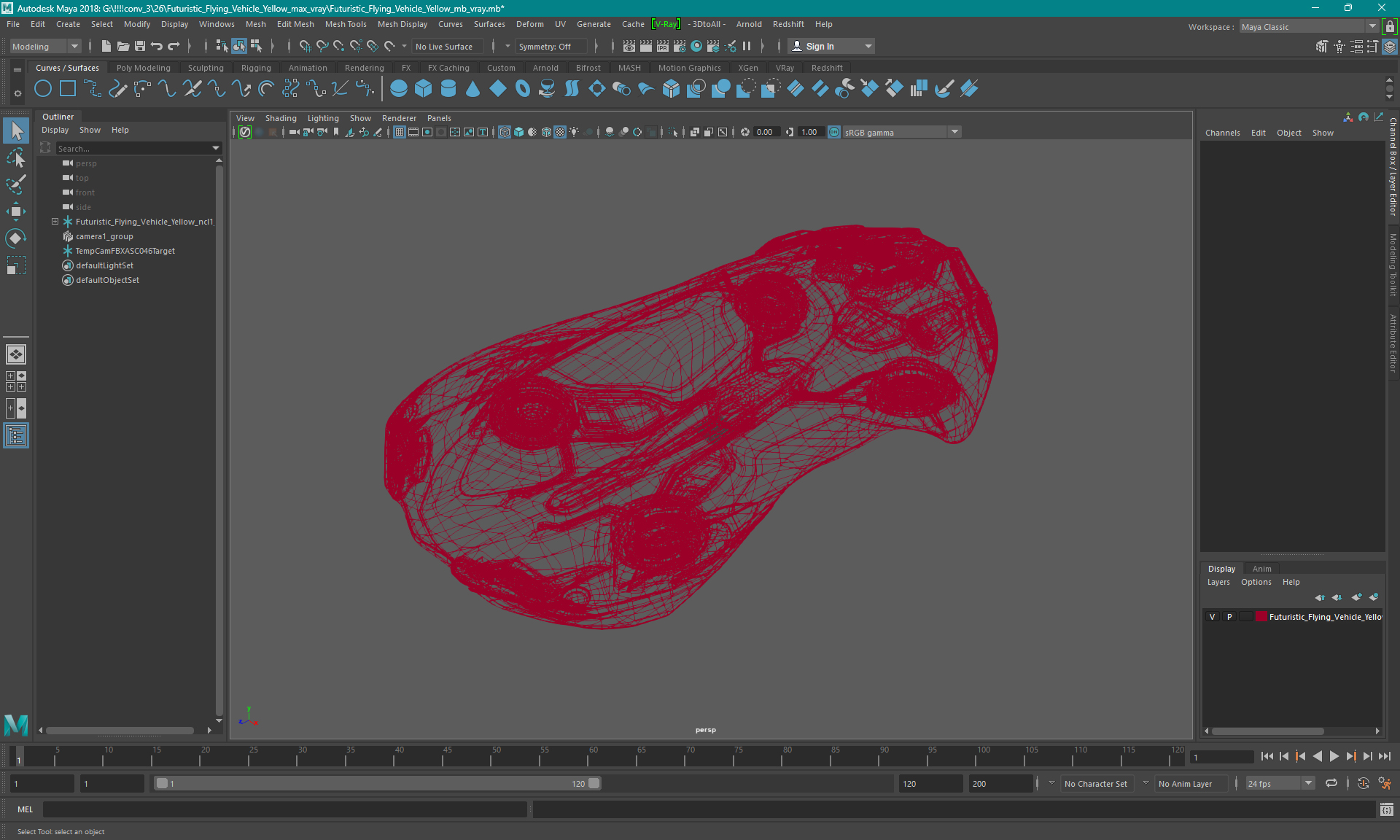This screenshot has height=840, width=1400.
Task: Select the Move tool in toolbar
Action: pos(15,212)
